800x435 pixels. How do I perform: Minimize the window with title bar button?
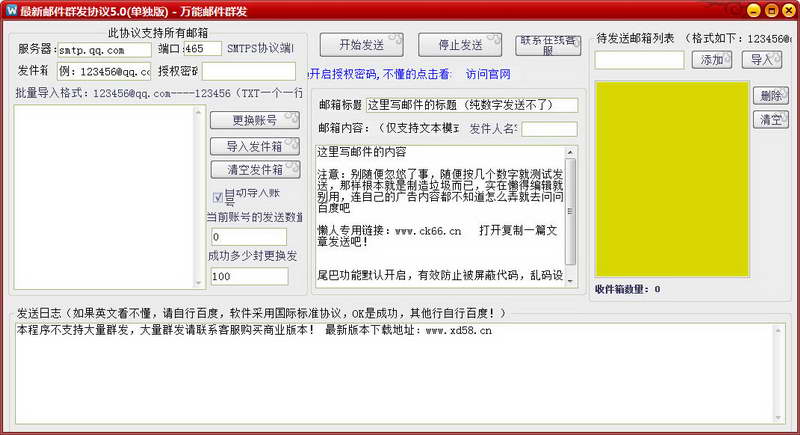click(754, 10)
